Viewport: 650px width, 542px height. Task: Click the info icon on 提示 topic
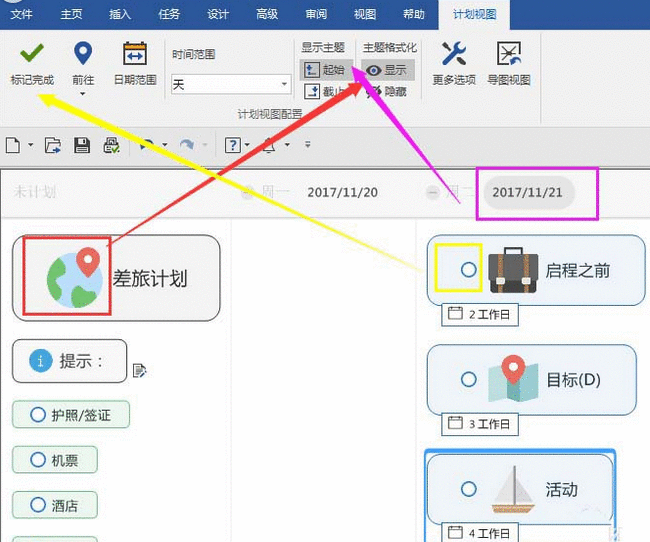click(41, 360)
